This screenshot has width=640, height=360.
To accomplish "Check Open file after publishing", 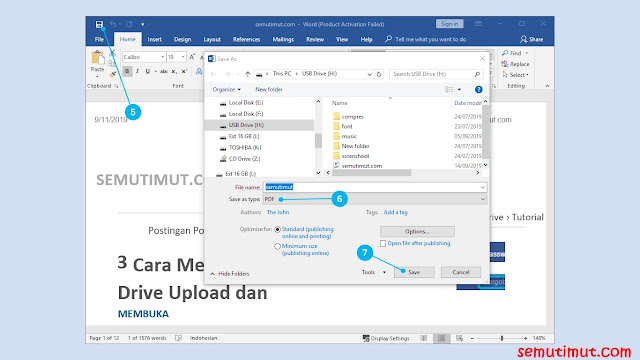I will click(x=383, y=243).
